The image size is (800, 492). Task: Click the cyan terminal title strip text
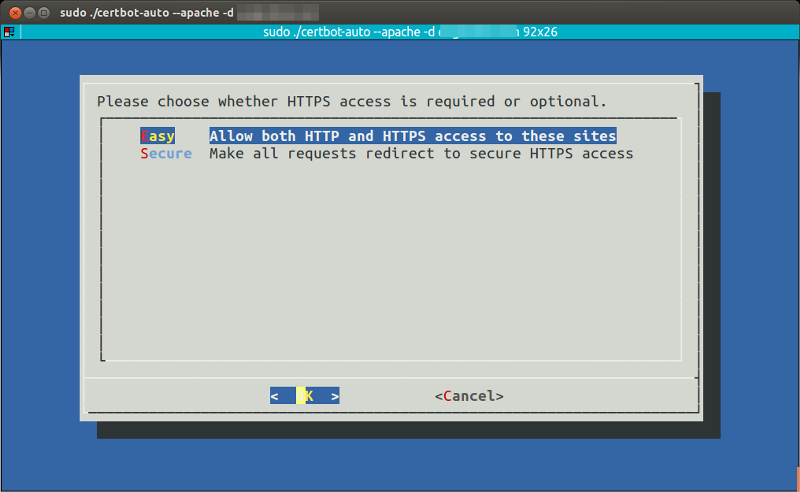pos(410,32)
